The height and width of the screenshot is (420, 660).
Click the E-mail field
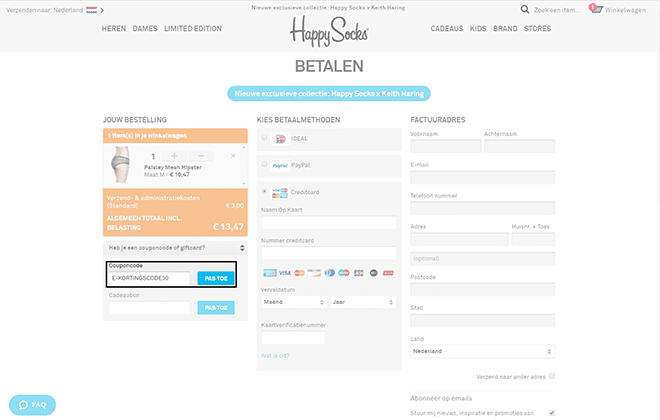coord(482,177)
